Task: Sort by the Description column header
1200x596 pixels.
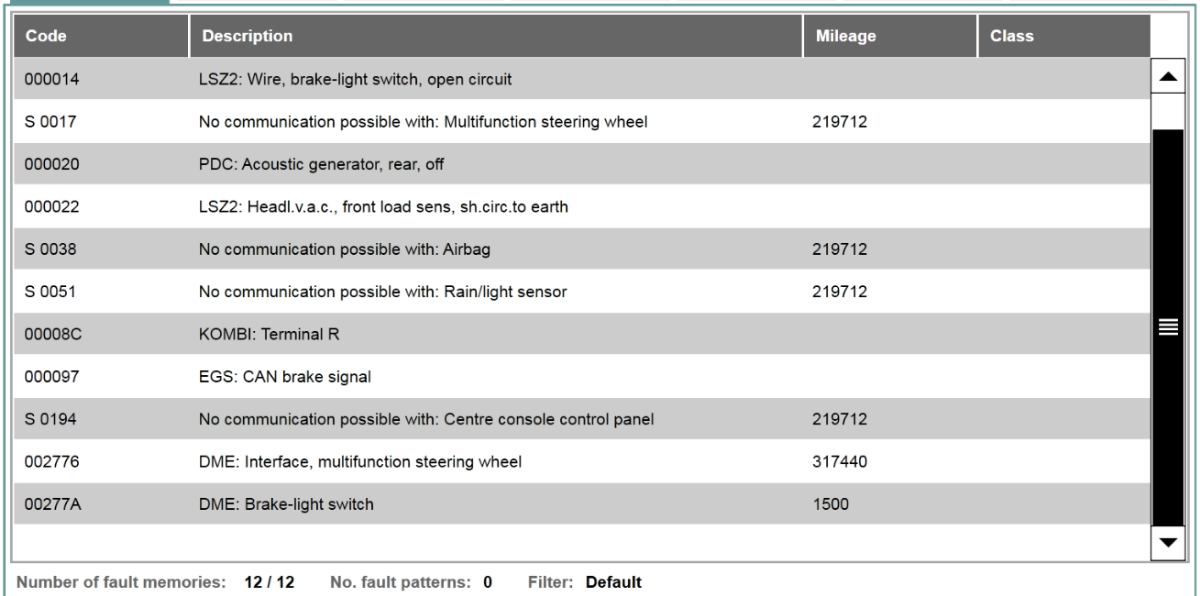Action: point(496,36)
